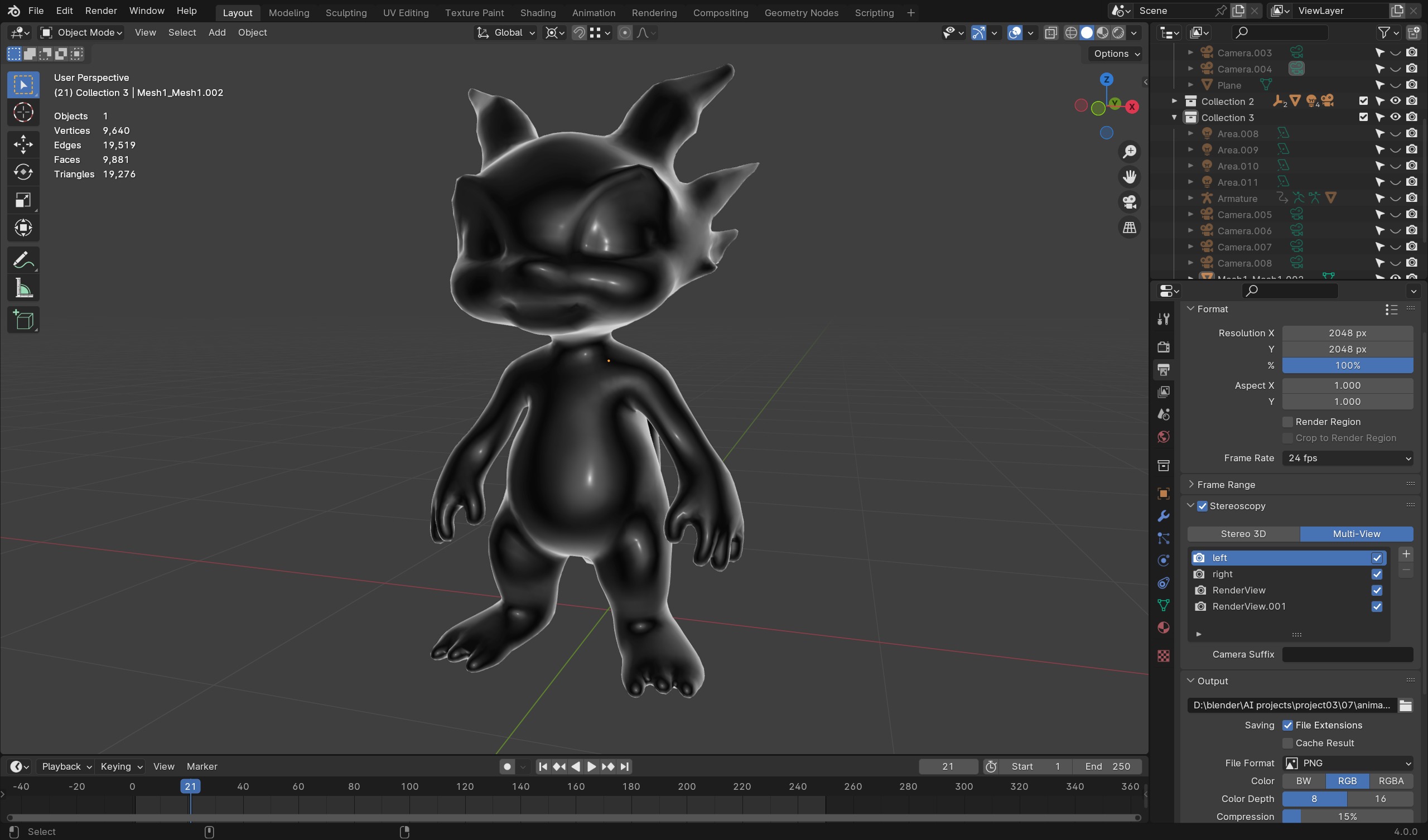Click the zoom viewport gizmo icon

(x=1130, y=151)
